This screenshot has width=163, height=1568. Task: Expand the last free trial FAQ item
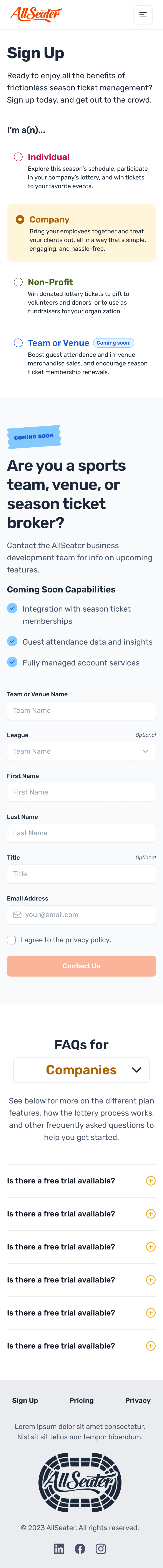(81, 1345)
